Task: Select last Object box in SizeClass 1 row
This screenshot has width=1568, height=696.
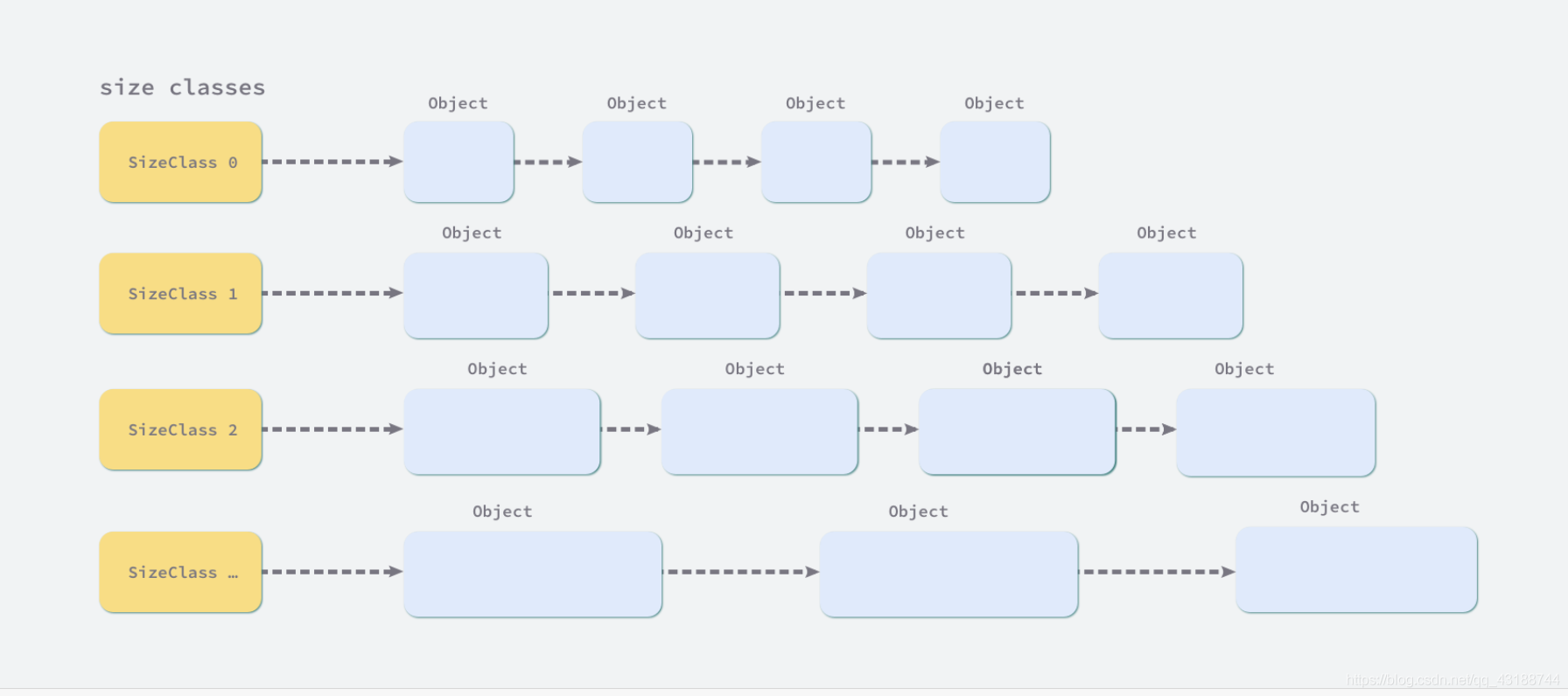Action: tap(1171, 296)
